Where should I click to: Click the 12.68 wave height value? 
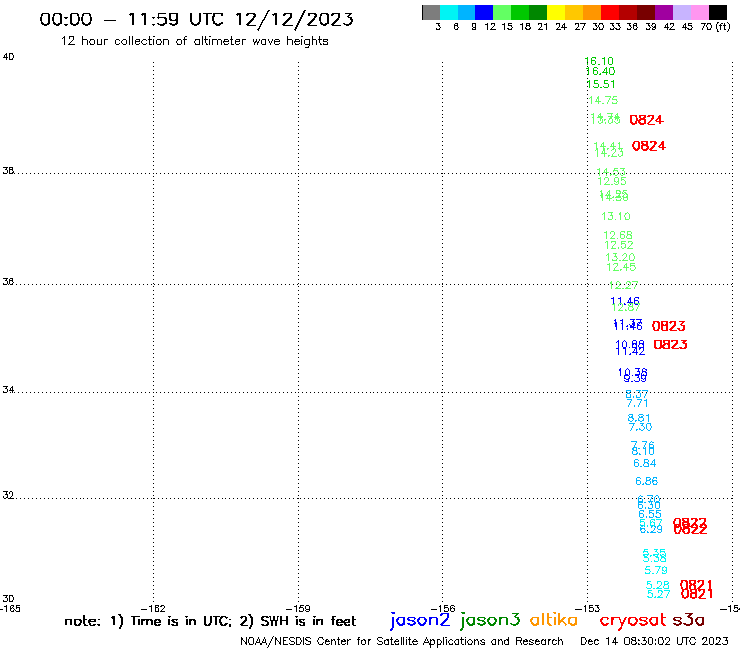coord(618,235)
